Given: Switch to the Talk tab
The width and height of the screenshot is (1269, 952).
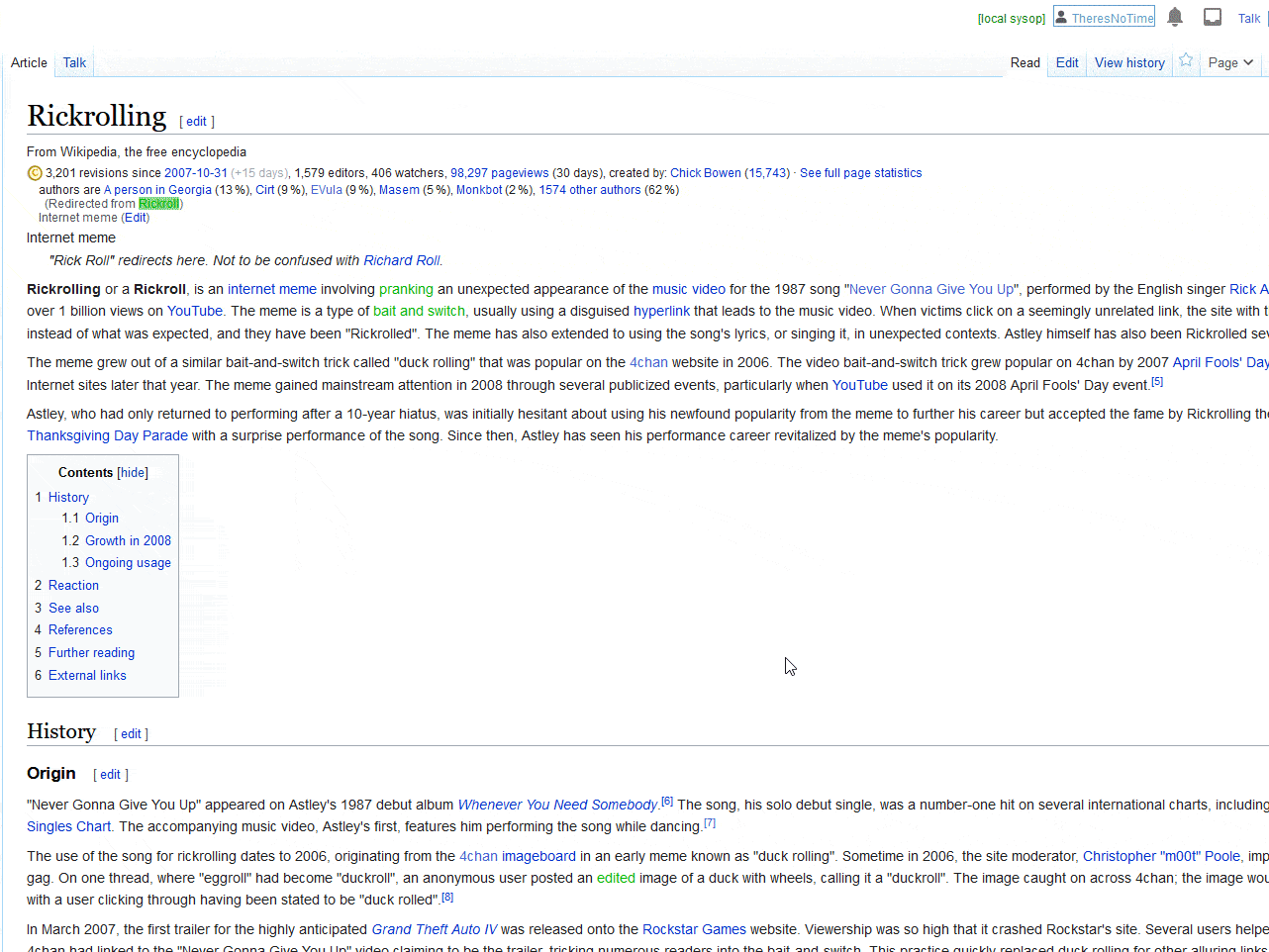Looking at the screenshot, I should click(x=74, y=62).
